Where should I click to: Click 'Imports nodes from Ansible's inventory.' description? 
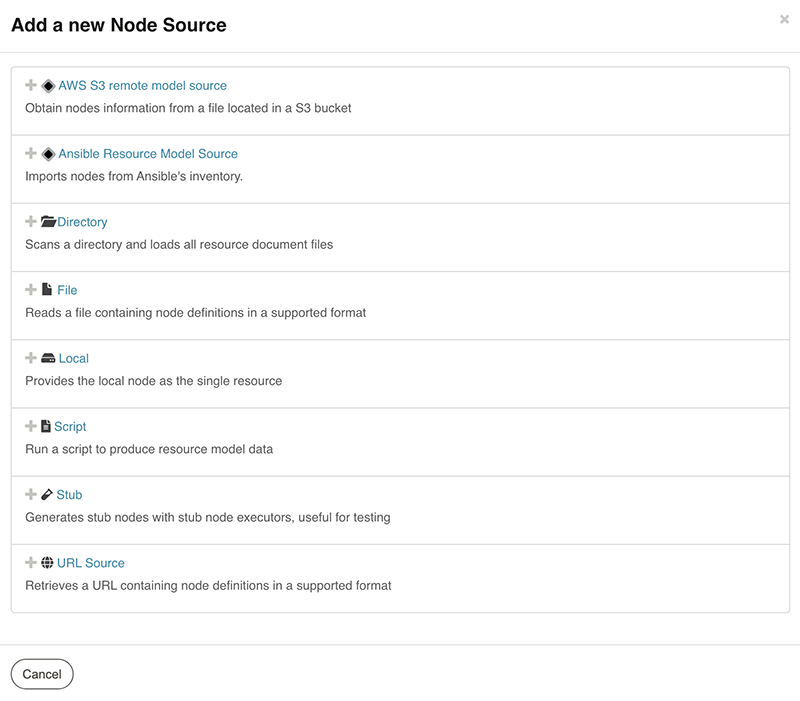[x=134, y=177]
